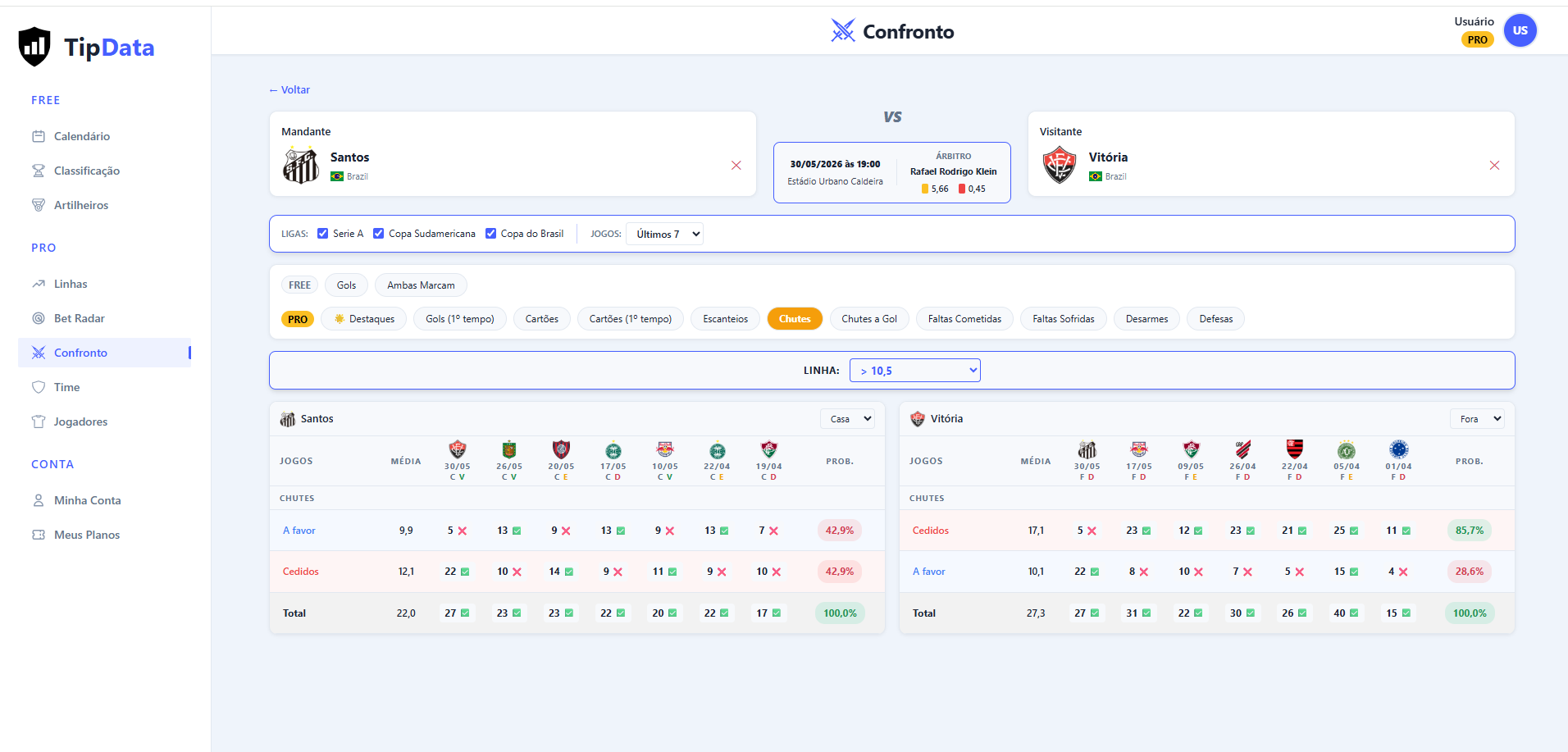Switch to the Chutes a Gol tab
Image resolution: width=1568 pixels, height=752 pixels.
[869, 319]
